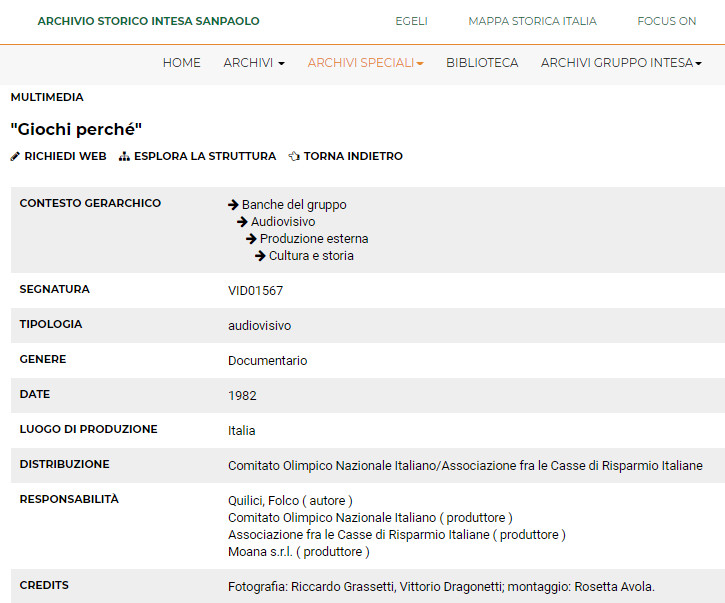This screenshot has width=725, height=603.
Task: Click the back-hand icon beside TORNA INDIETRO
Action: coord(294,156)
